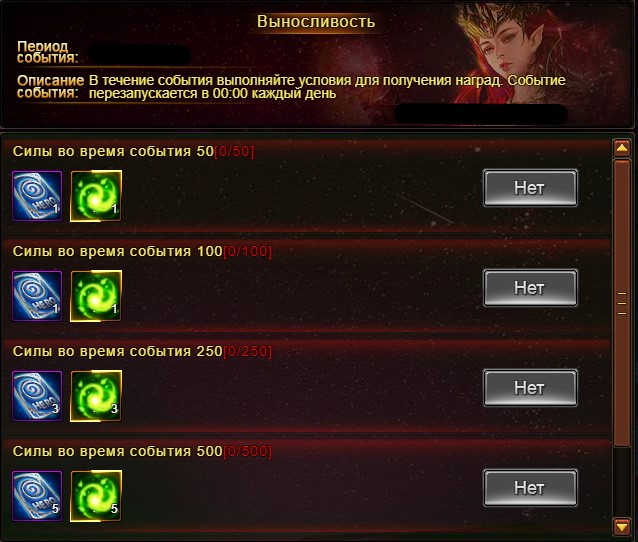Viewport: 638px width, 542px height.
Task: Select hero card reward for 100 stamina
Action: 37,296
